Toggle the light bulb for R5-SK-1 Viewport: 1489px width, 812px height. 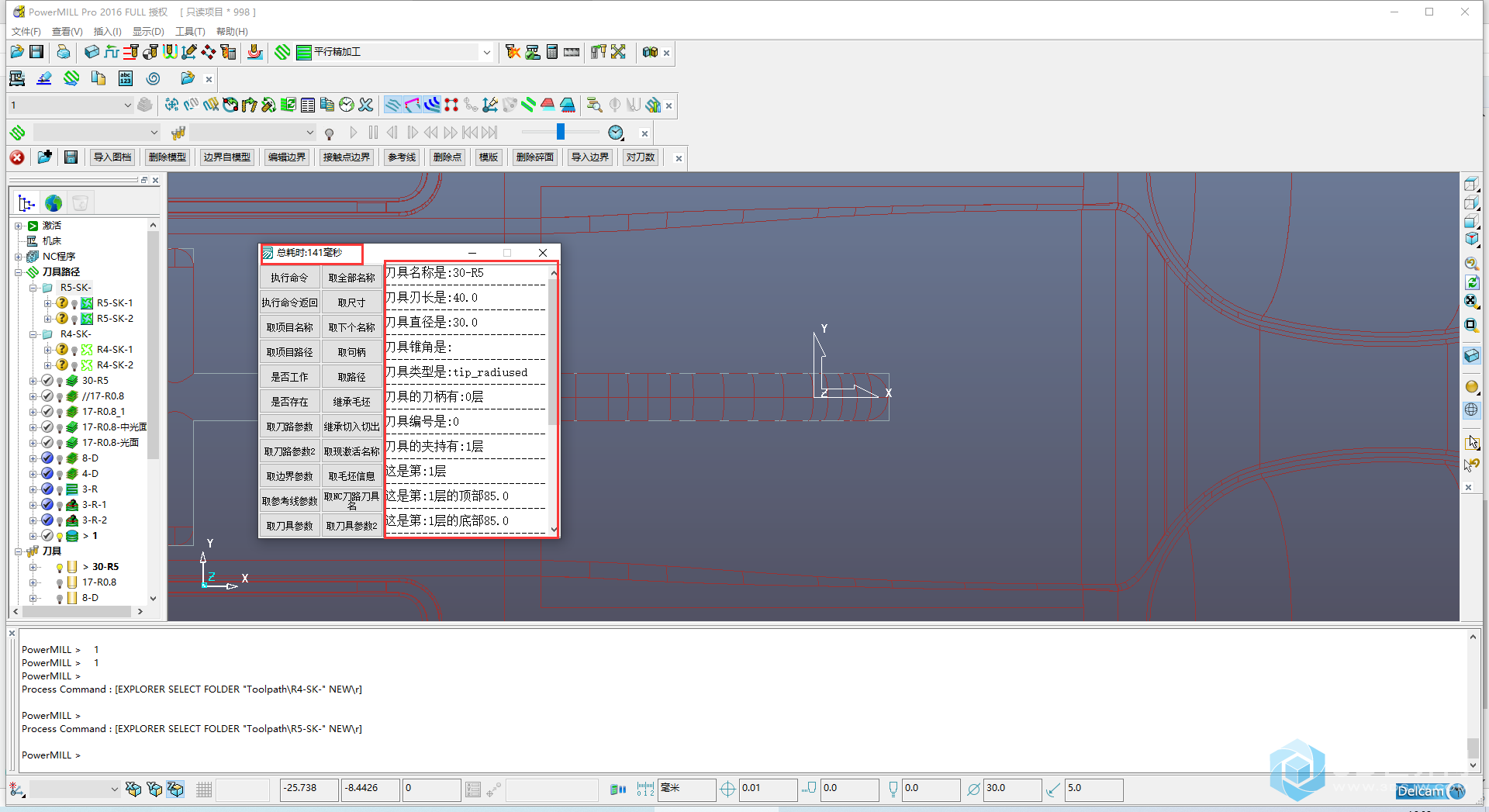click(x=74, y=304)
